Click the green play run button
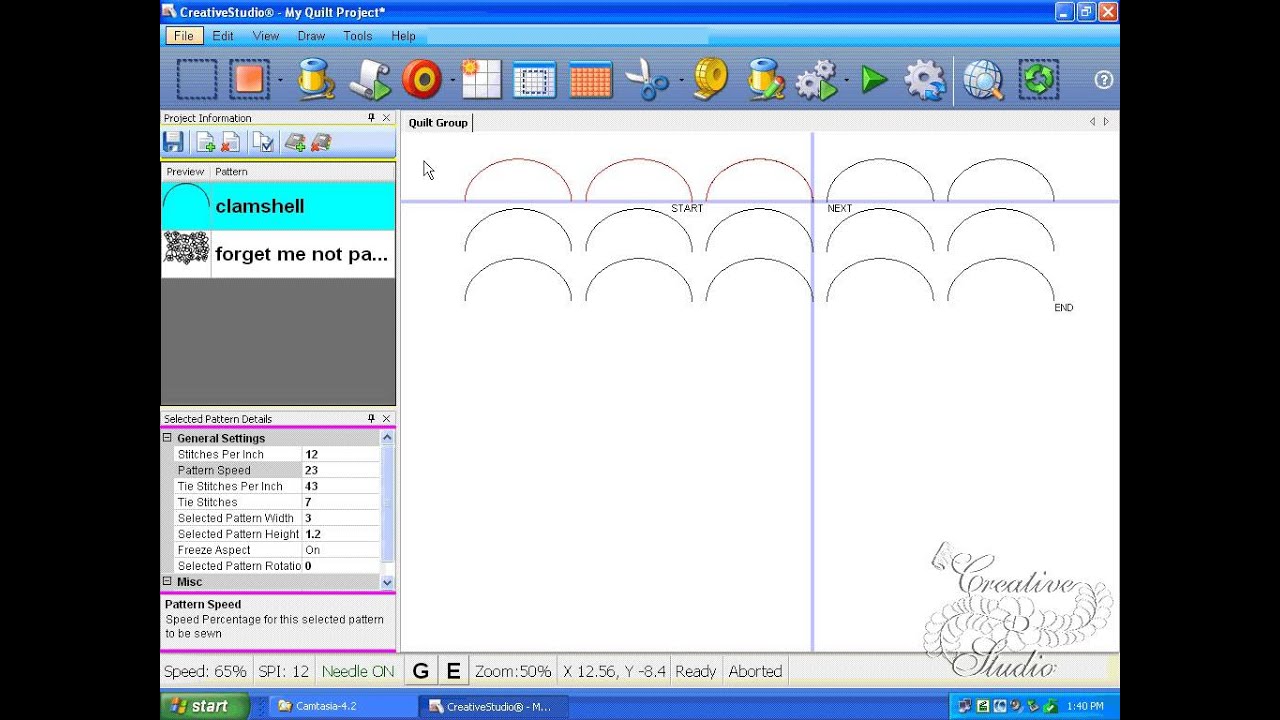 click(x=874, y=80)
